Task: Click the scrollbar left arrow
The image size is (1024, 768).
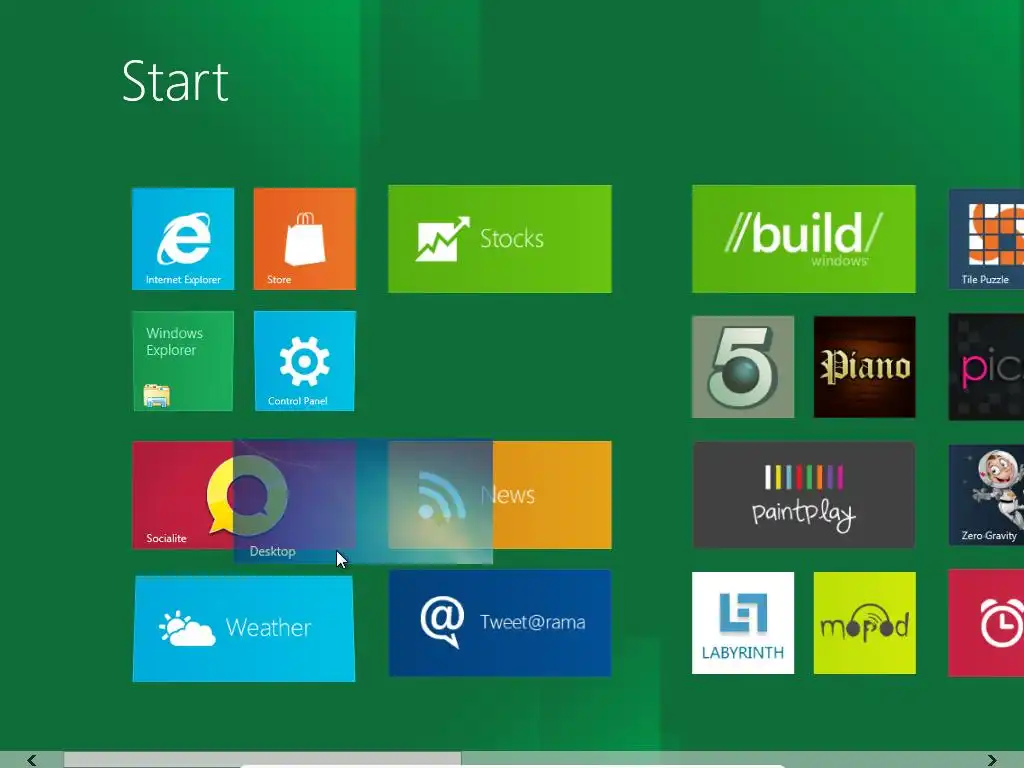Action: (x=31, y=760)
